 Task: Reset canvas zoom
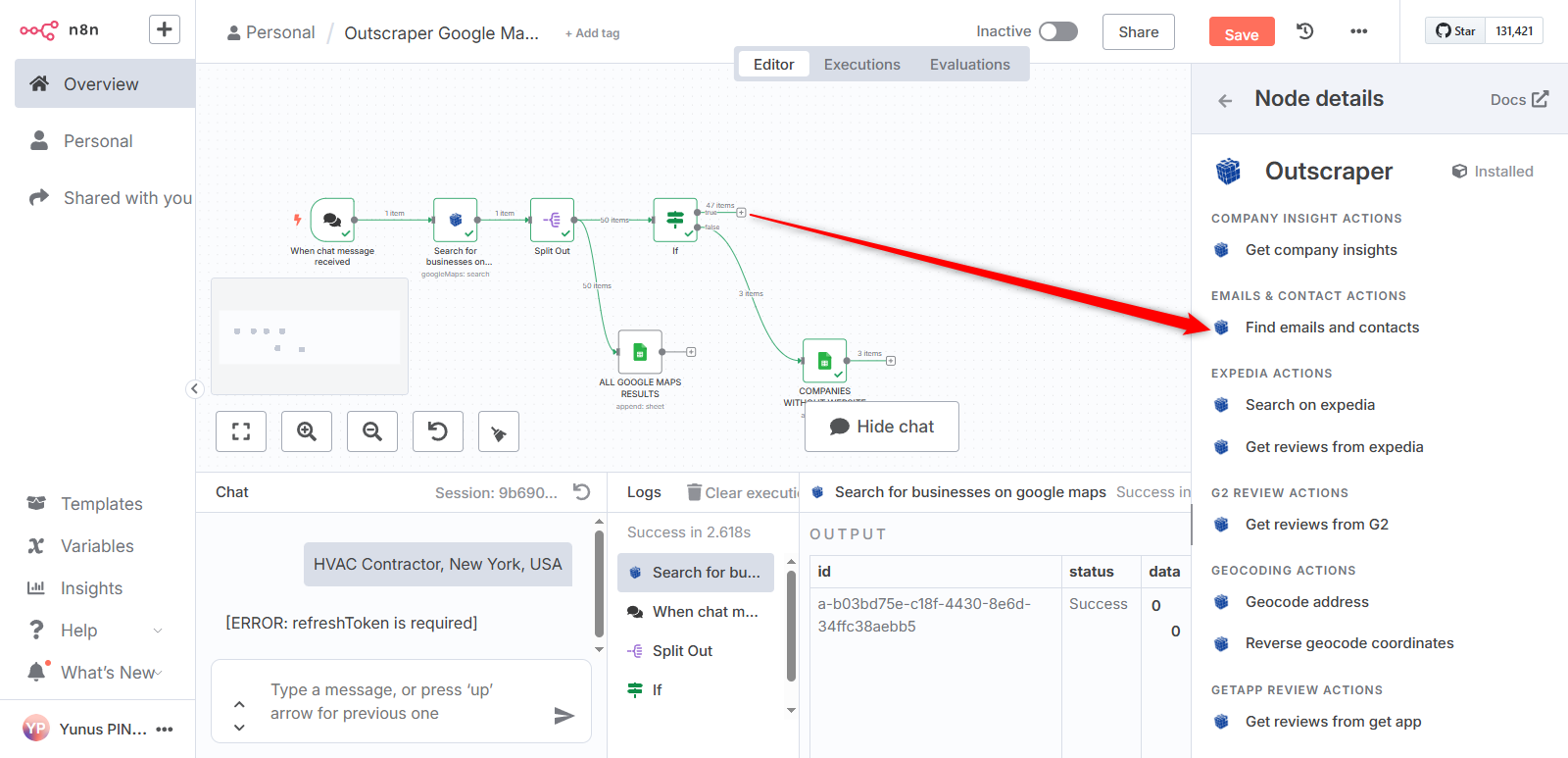[438, 431]
